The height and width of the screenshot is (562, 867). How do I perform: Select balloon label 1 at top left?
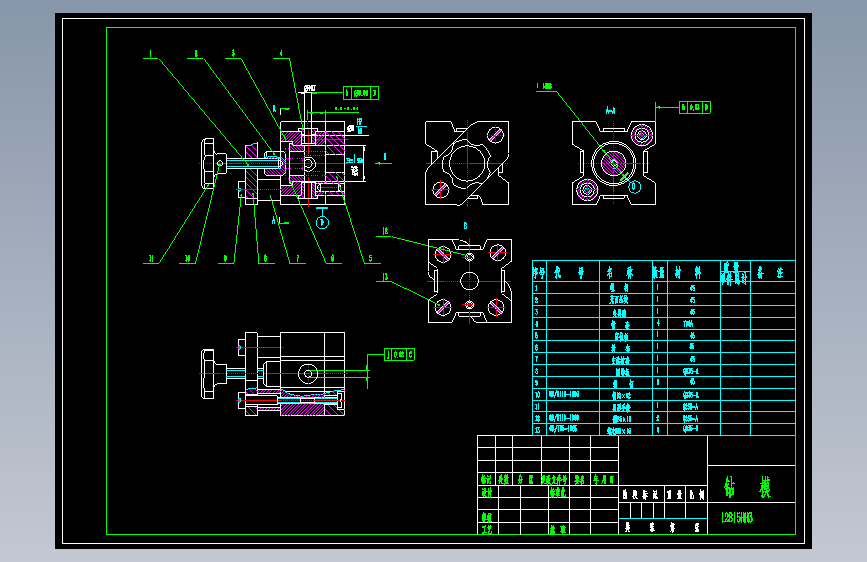pos(150,54)
